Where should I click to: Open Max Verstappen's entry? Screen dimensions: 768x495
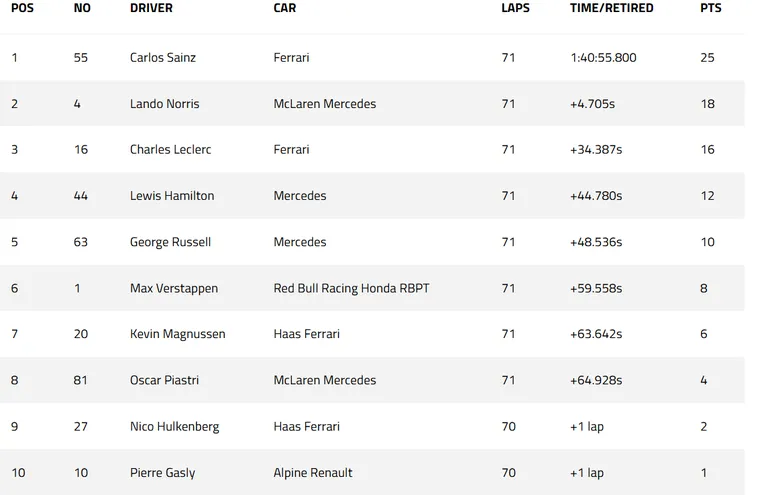coord(174,288)
